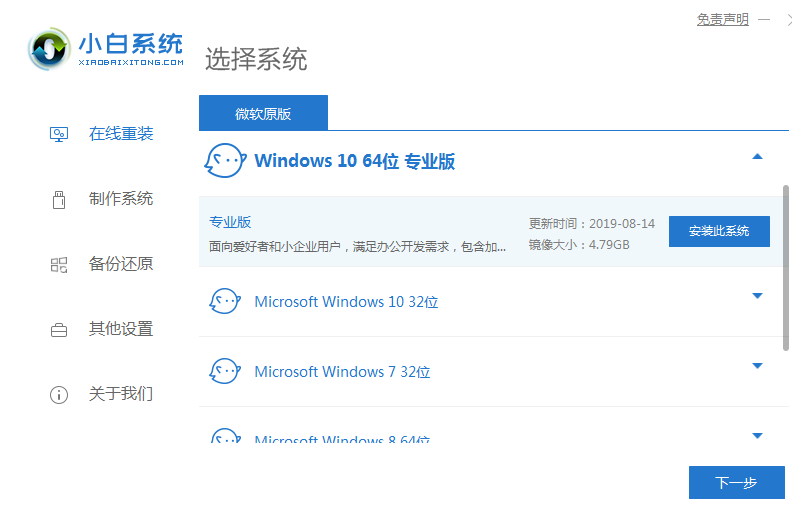This screenshot has width=797, height=512.
Task: Expand the Microsoft Windows 7 32位 row
Action: pyautogui.click(x=757, y=366)
